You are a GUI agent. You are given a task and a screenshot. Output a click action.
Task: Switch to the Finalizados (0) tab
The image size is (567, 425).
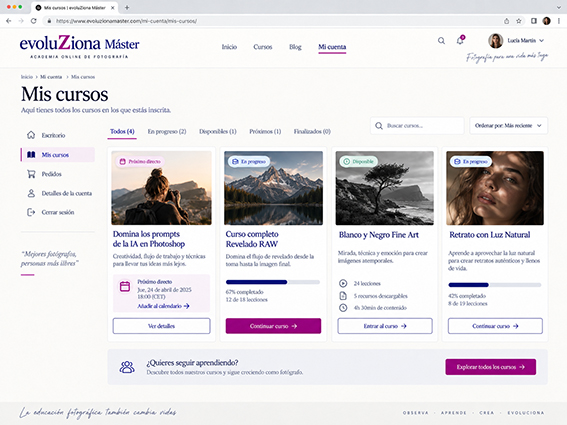pos(312,131)
